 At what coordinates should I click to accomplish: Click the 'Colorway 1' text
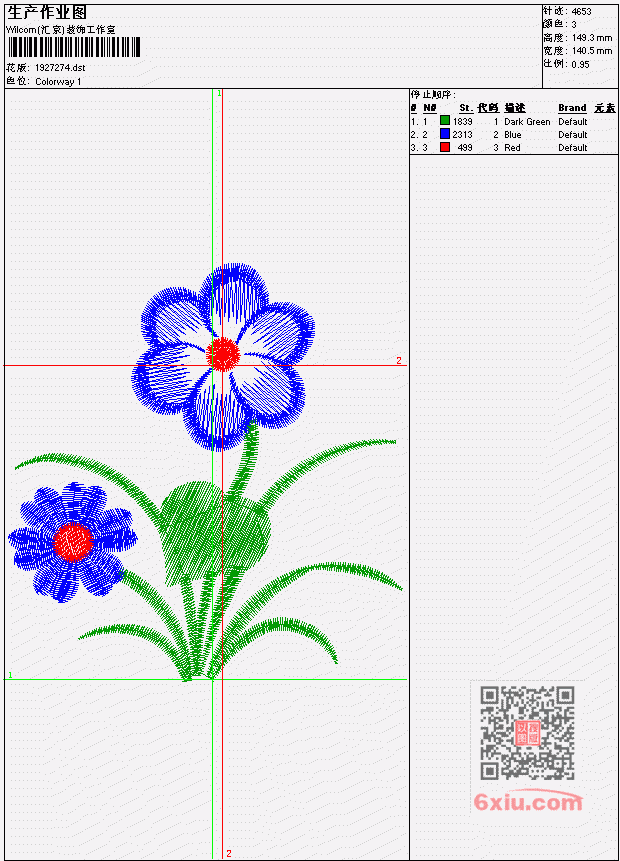pos(58,82)
